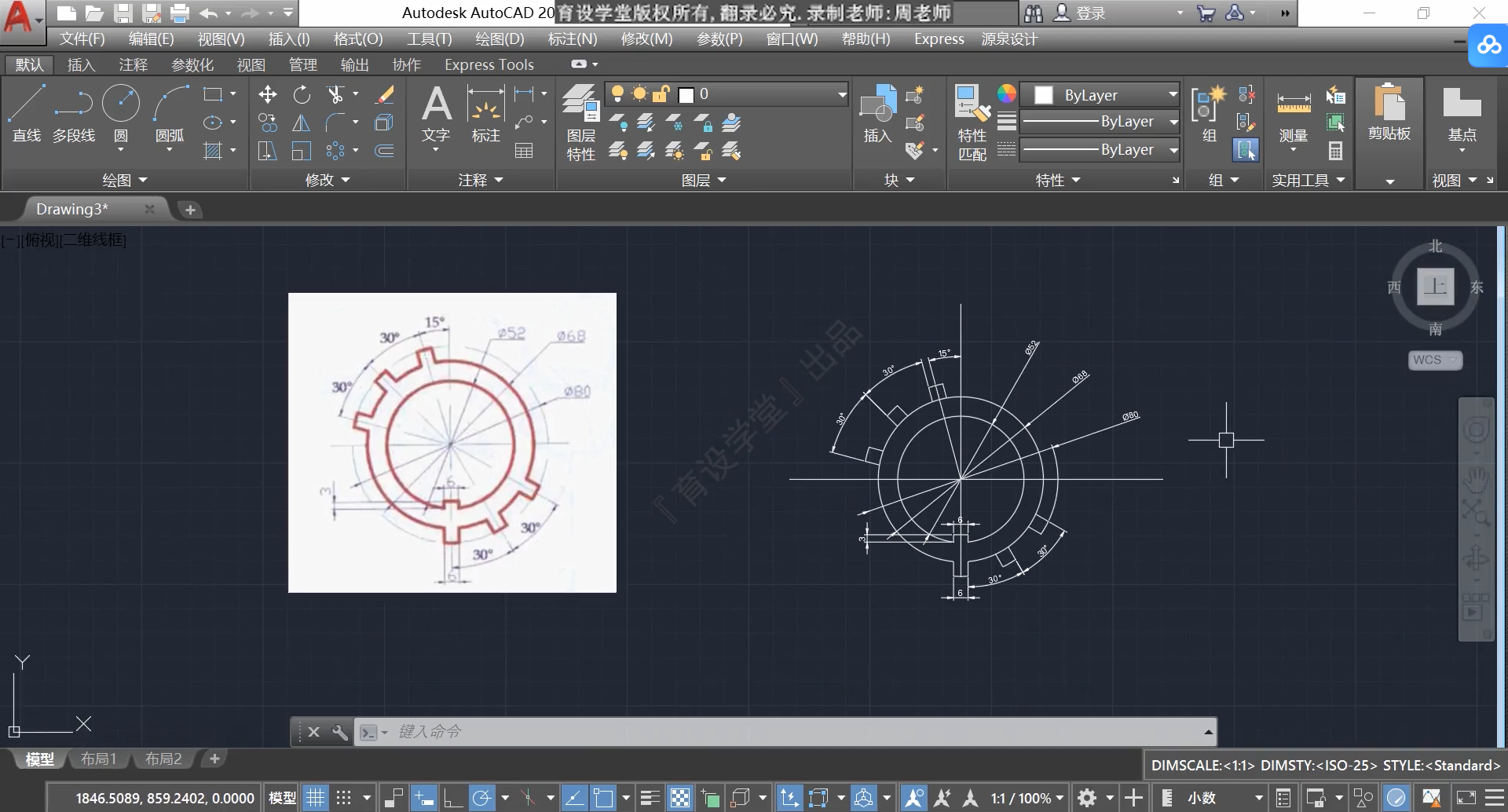Click the object color wheel icon

tap(1006, 94)
